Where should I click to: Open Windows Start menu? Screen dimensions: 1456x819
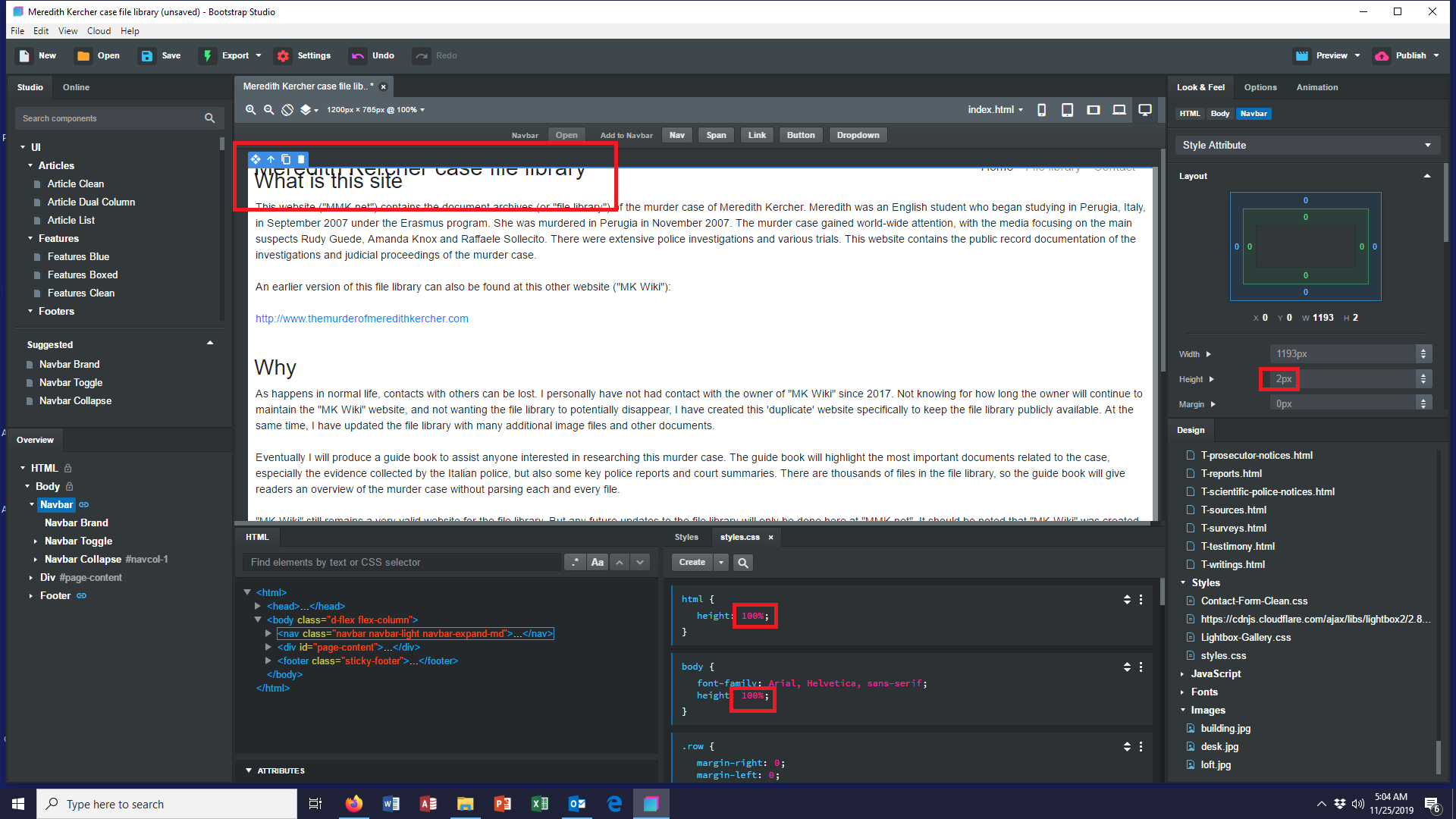click(x=18, y=804)
